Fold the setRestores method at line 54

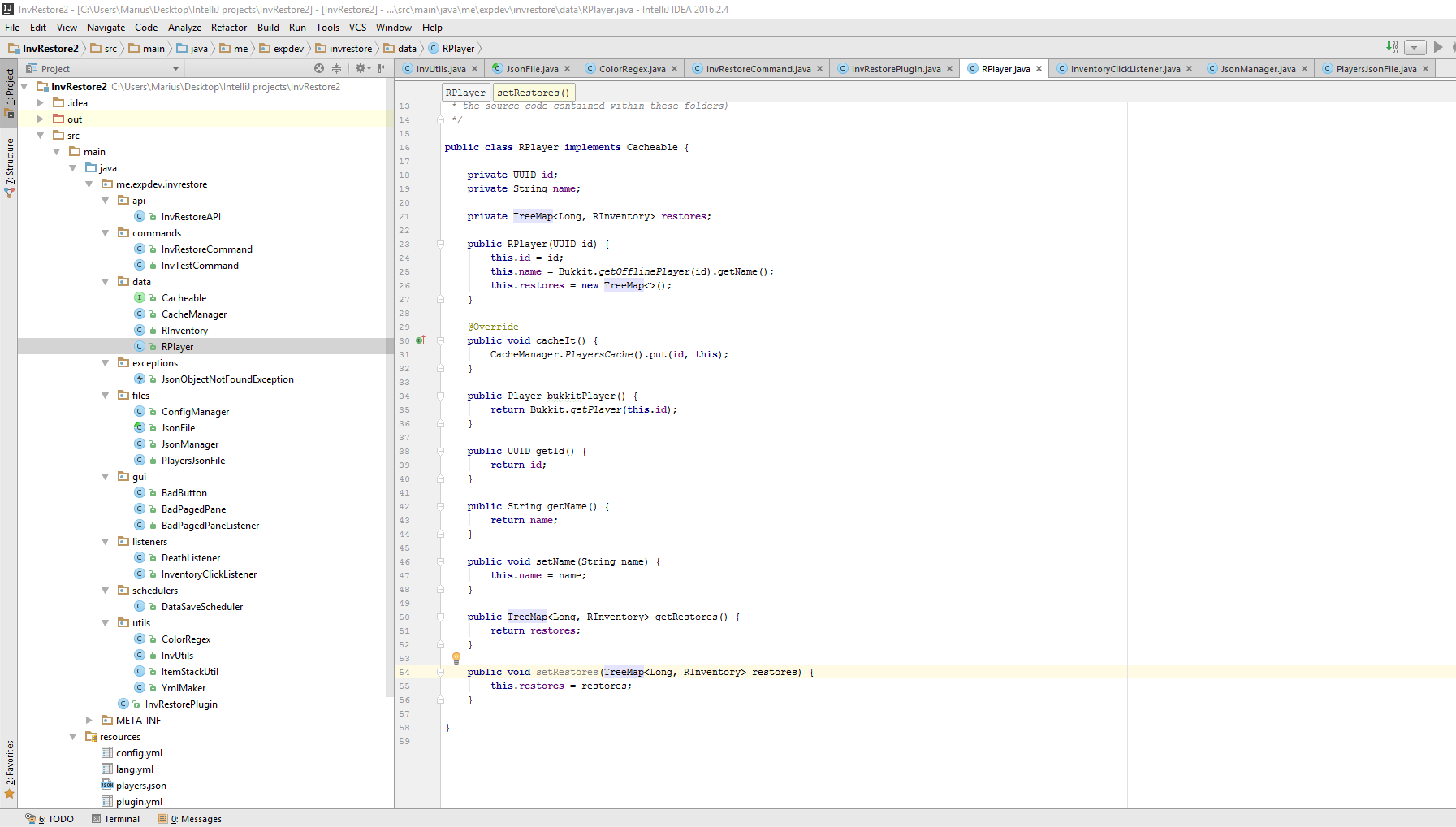[x=441, y=672]
